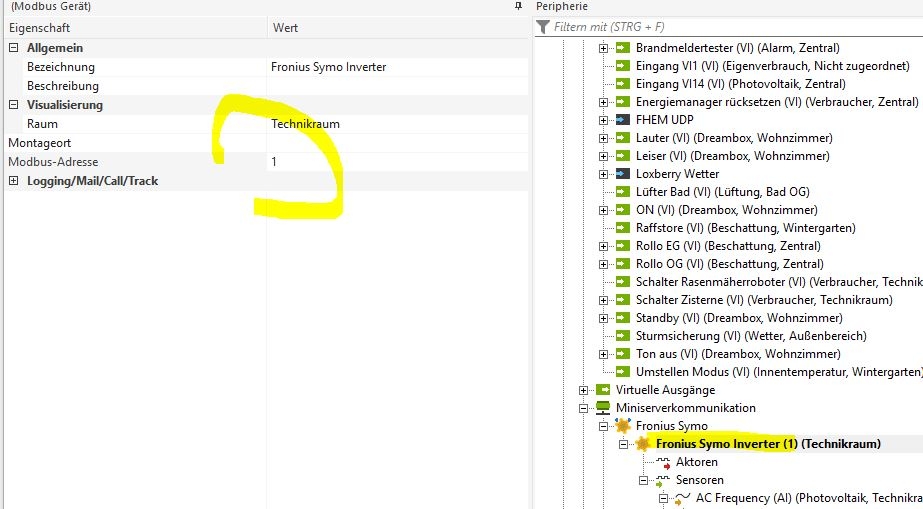Click the Miniserverkommunikation network icon

coord(603,408)
